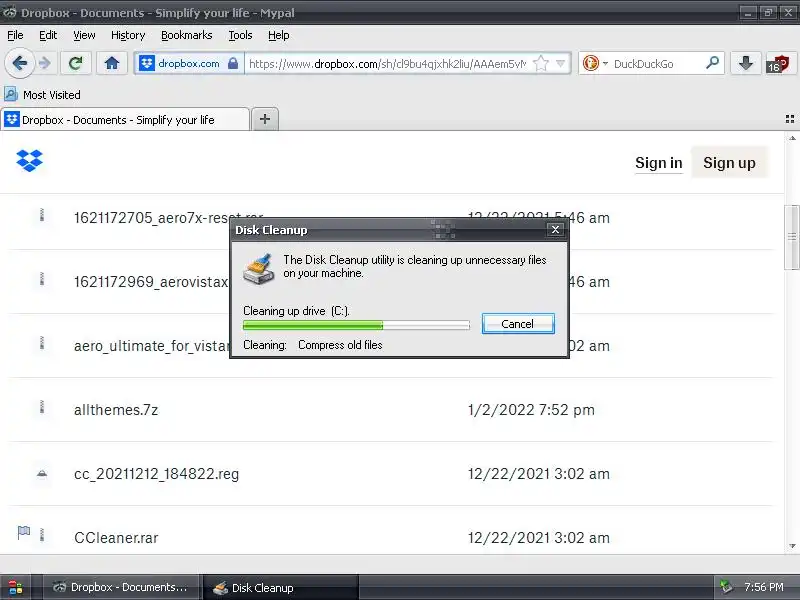Open file allthemes.7z
The image size is (800, 600).
tap(116, 410)
